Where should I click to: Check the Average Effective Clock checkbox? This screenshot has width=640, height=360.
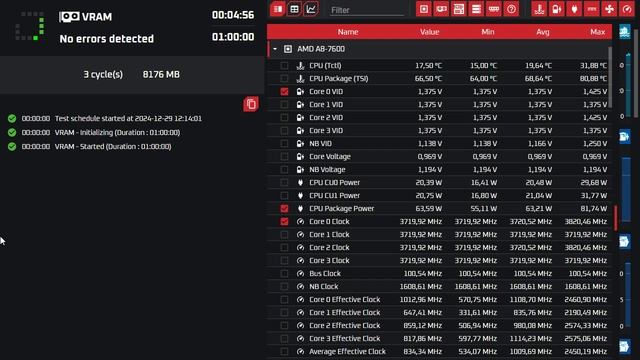click(x=284, y=351)
